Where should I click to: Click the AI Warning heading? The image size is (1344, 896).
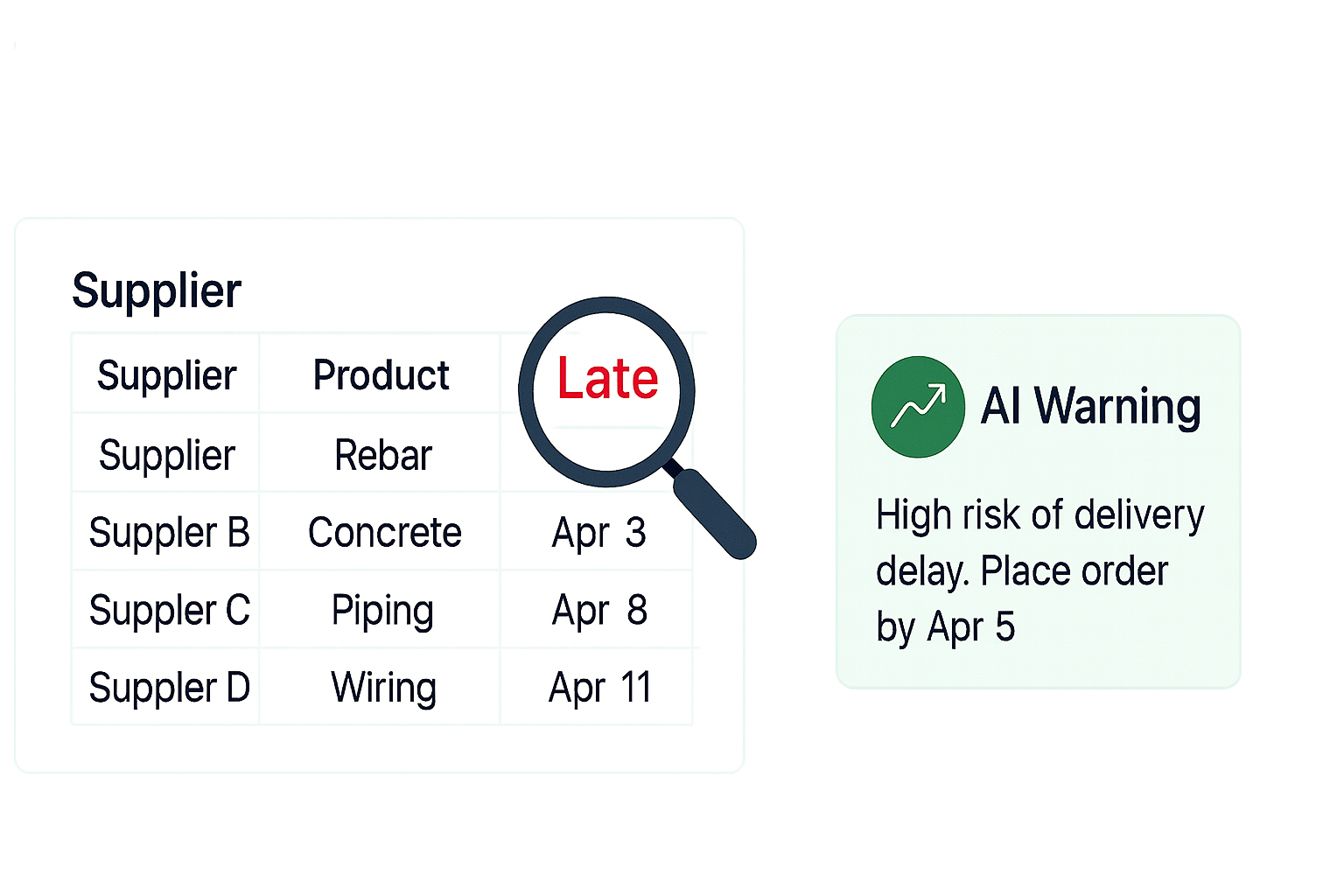pos(1090,407)
